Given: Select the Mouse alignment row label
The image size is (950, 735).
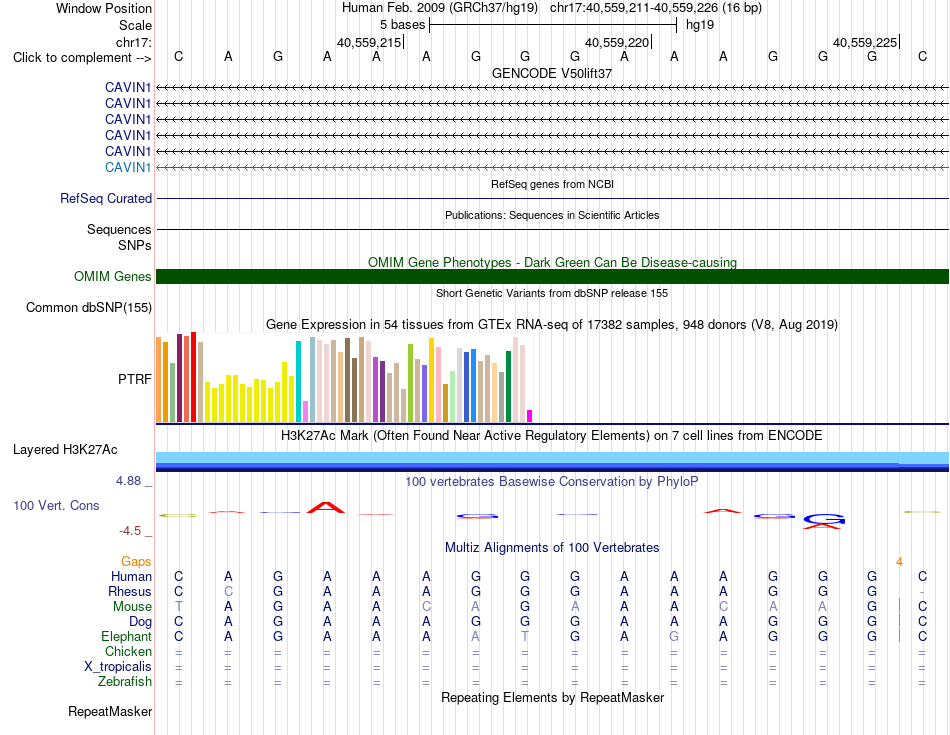Looking at the screenshot, I should [132, 607].
